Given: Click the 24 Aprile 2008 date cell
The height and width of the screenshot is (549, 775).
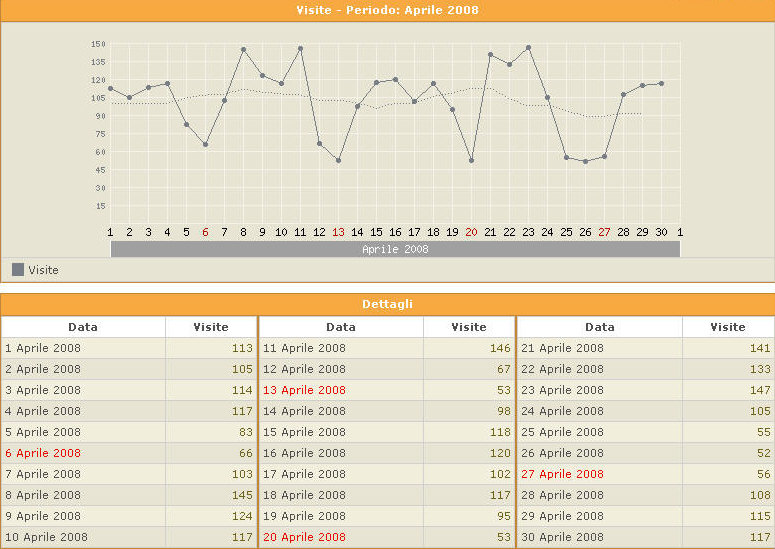Looking at the screenshot, I should click(600, 411).
